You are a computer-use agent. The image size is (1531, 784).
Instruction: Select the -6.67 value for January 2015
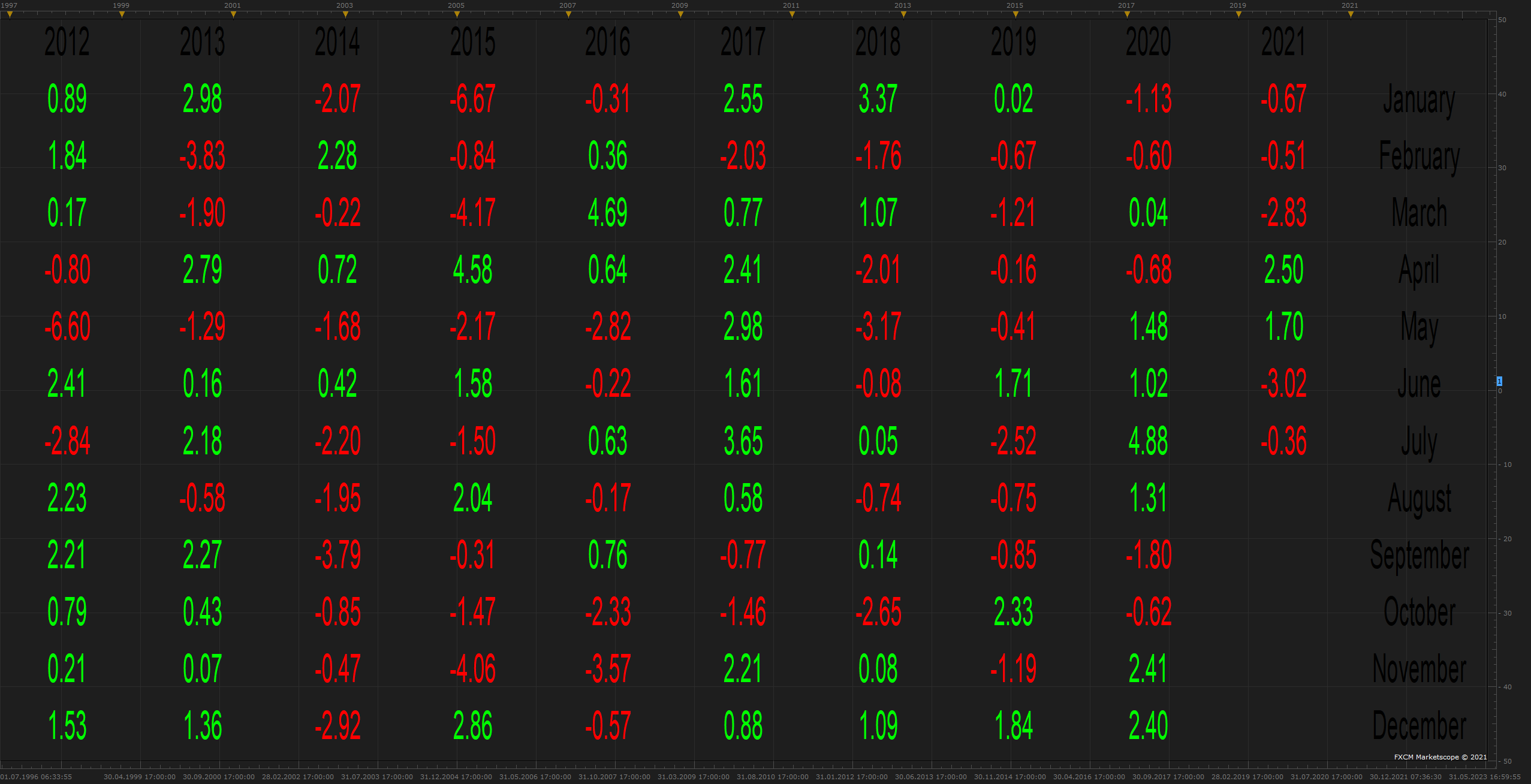pos(472,99)
